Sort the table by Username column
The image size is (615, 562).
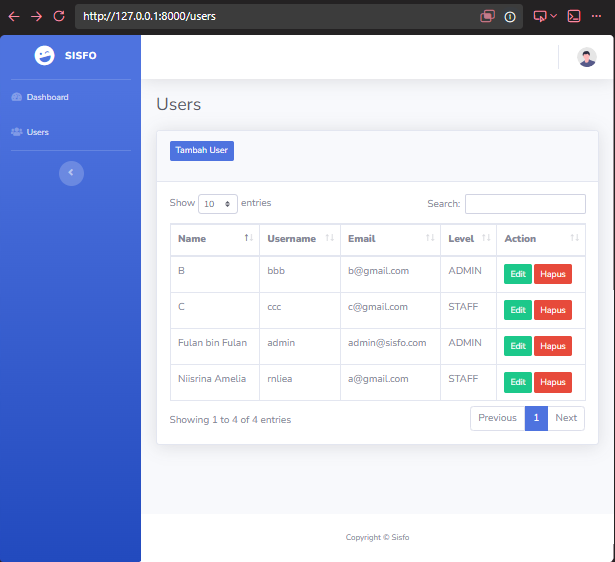click(300, 239)
